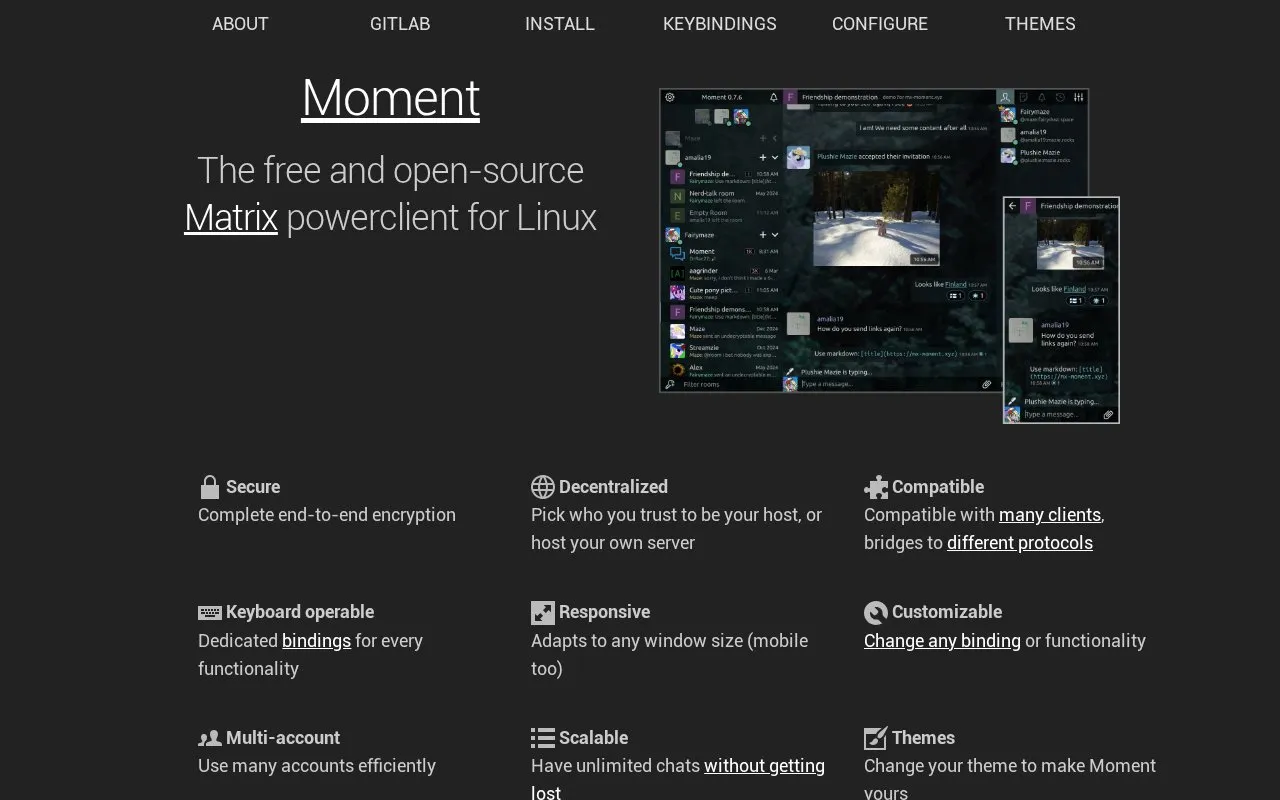Click the 'Customizable' feature heading

(947, 612)
